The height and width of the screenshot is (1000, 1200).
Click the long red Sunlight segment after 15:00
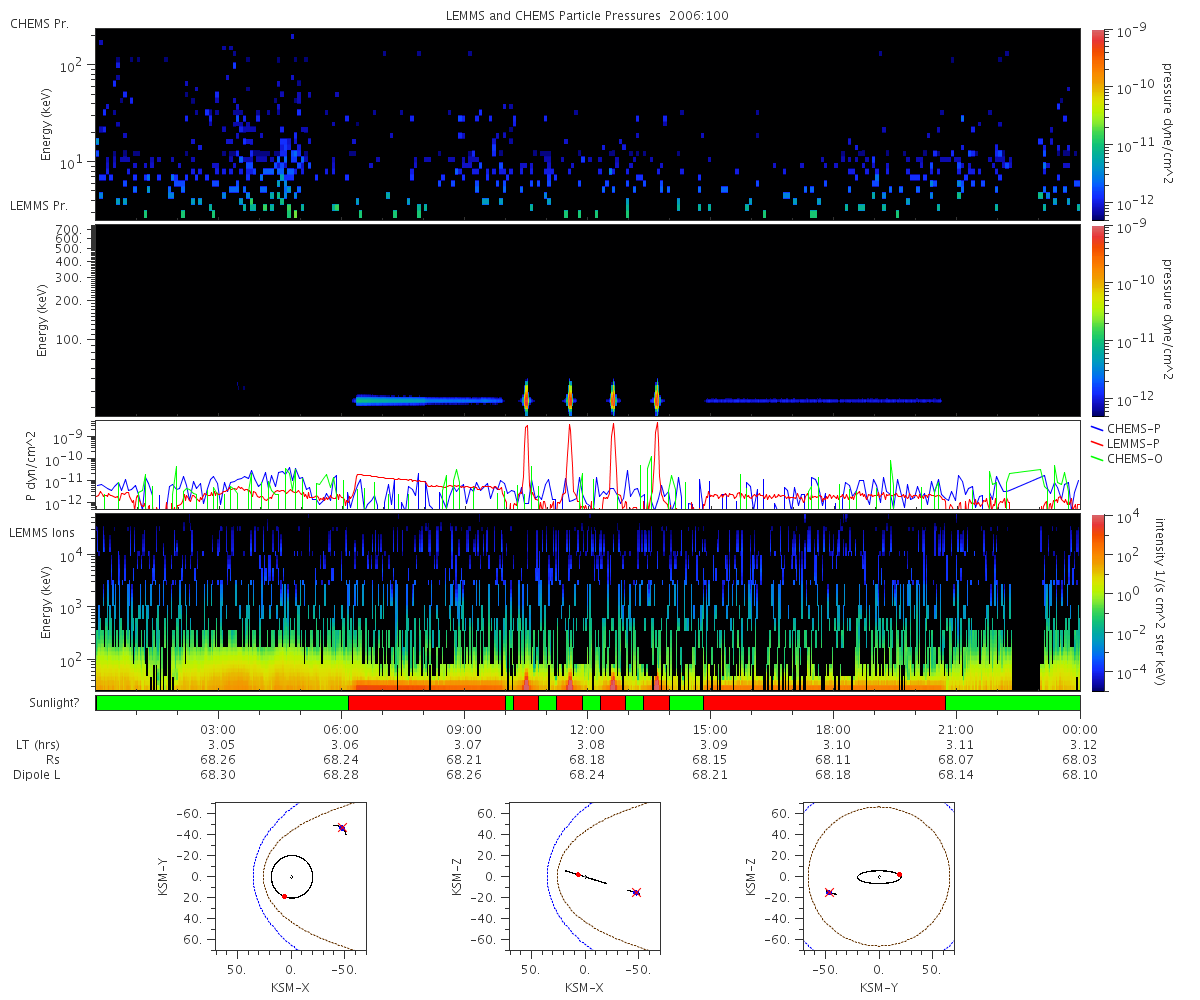[824, 703]
